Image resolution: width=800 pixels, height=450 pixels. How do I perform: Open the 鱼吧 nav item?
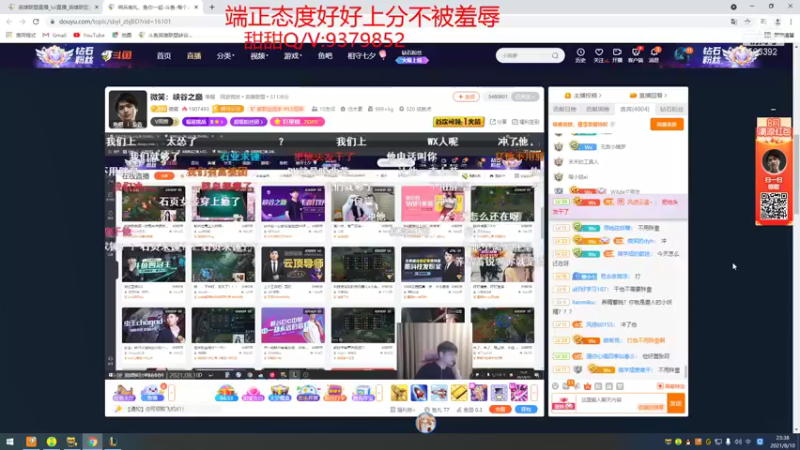[x=325, y=56]
